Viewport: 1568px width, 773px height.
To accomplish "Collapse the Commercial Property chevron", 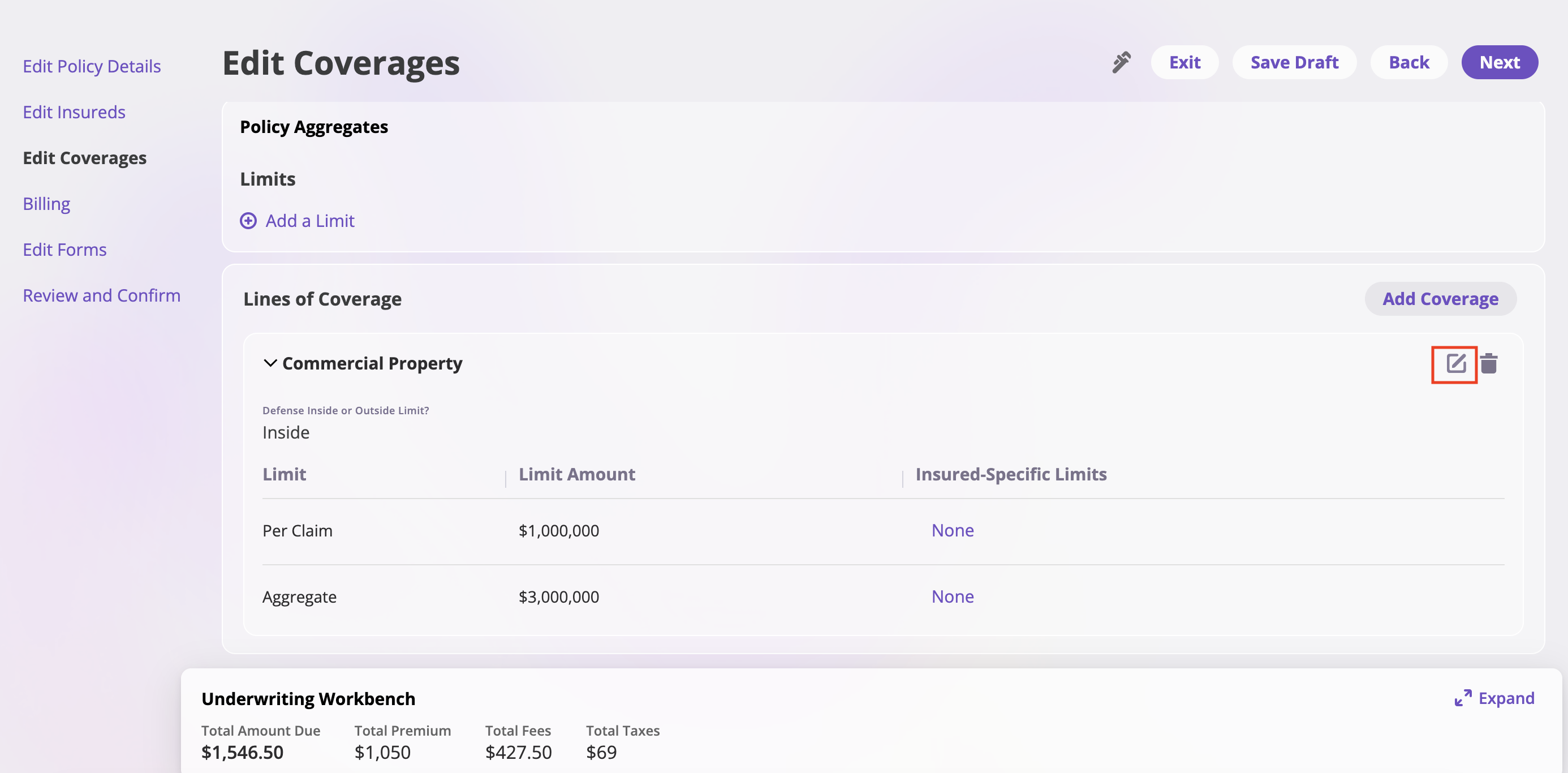I will tap(270, 363).
